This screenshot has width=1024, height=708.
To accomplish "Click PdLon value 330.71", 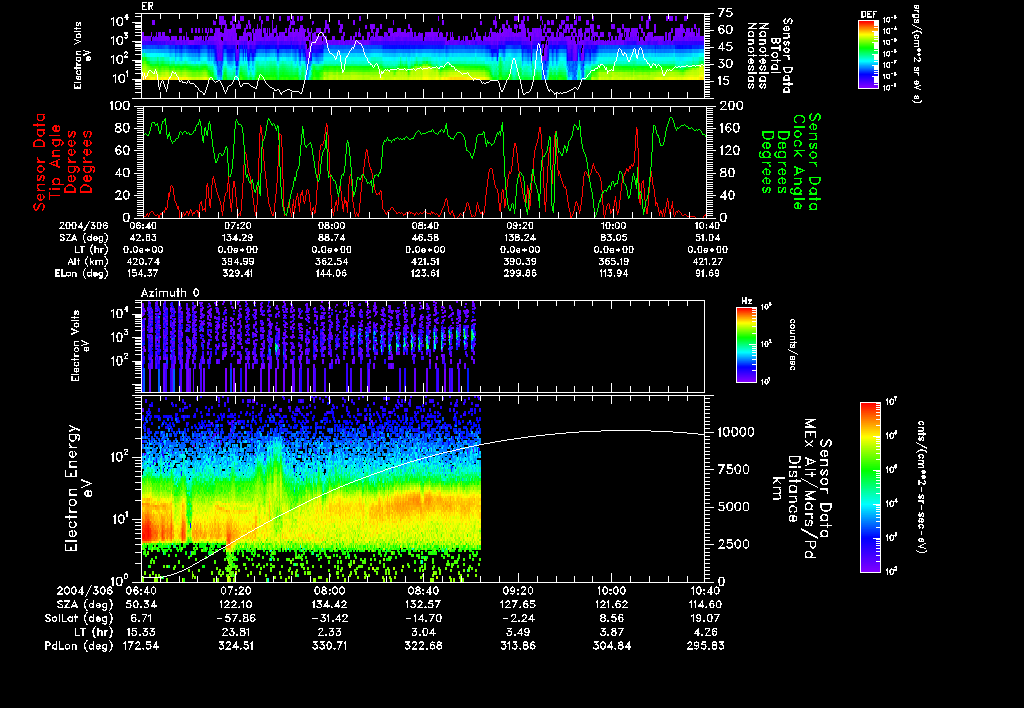I will pos(330,646).
